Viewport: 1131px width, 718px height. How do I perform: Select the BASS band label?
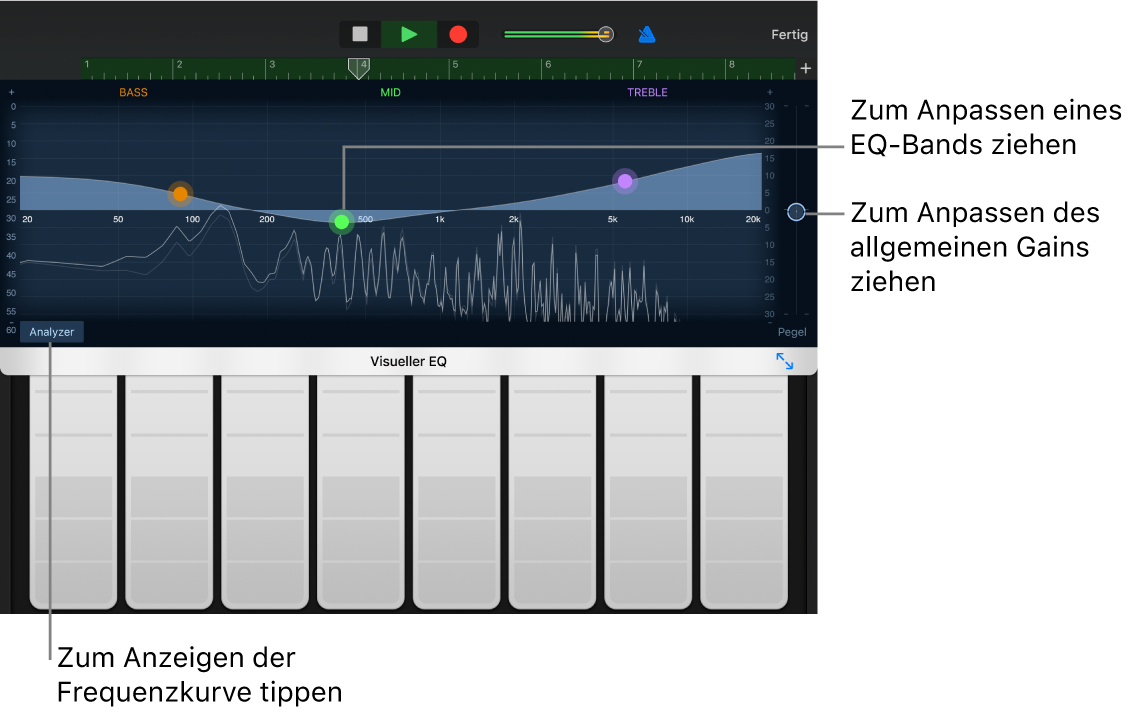pyautogui.click(x=134, y=91)
